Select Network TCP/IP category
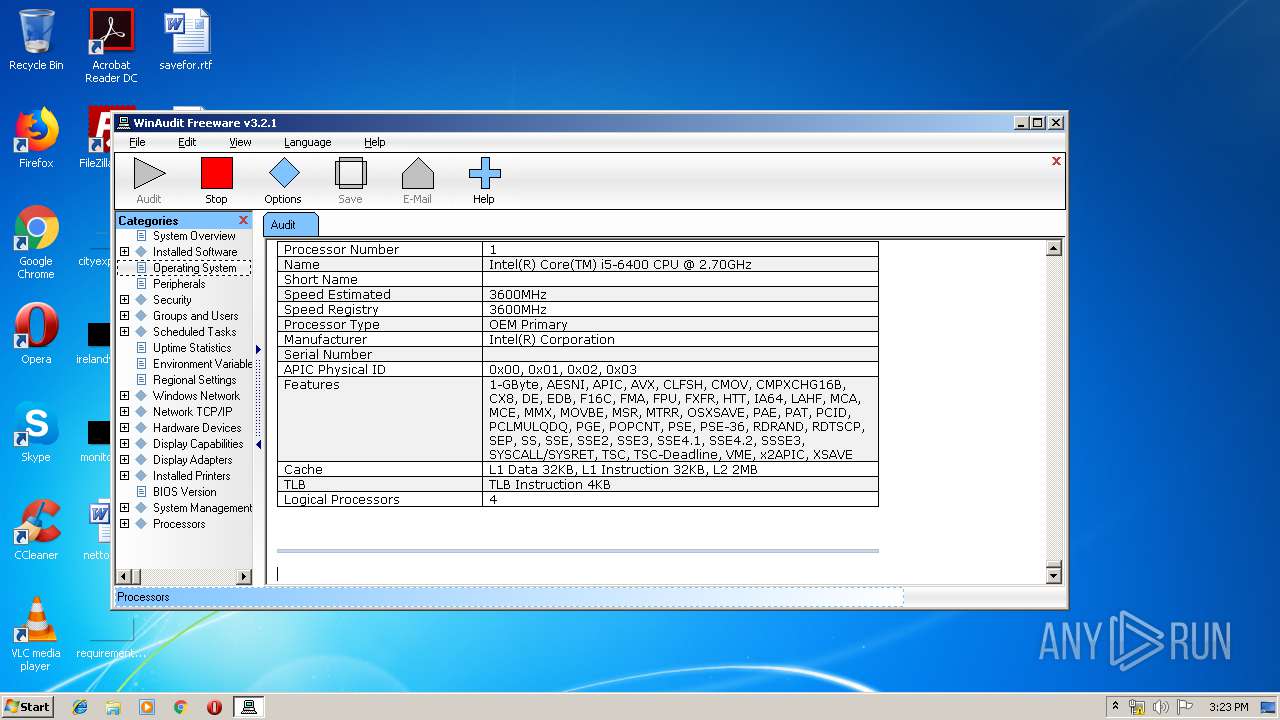Image resolution: width=1280 pixels, height=720 pixels. point(192,412)
